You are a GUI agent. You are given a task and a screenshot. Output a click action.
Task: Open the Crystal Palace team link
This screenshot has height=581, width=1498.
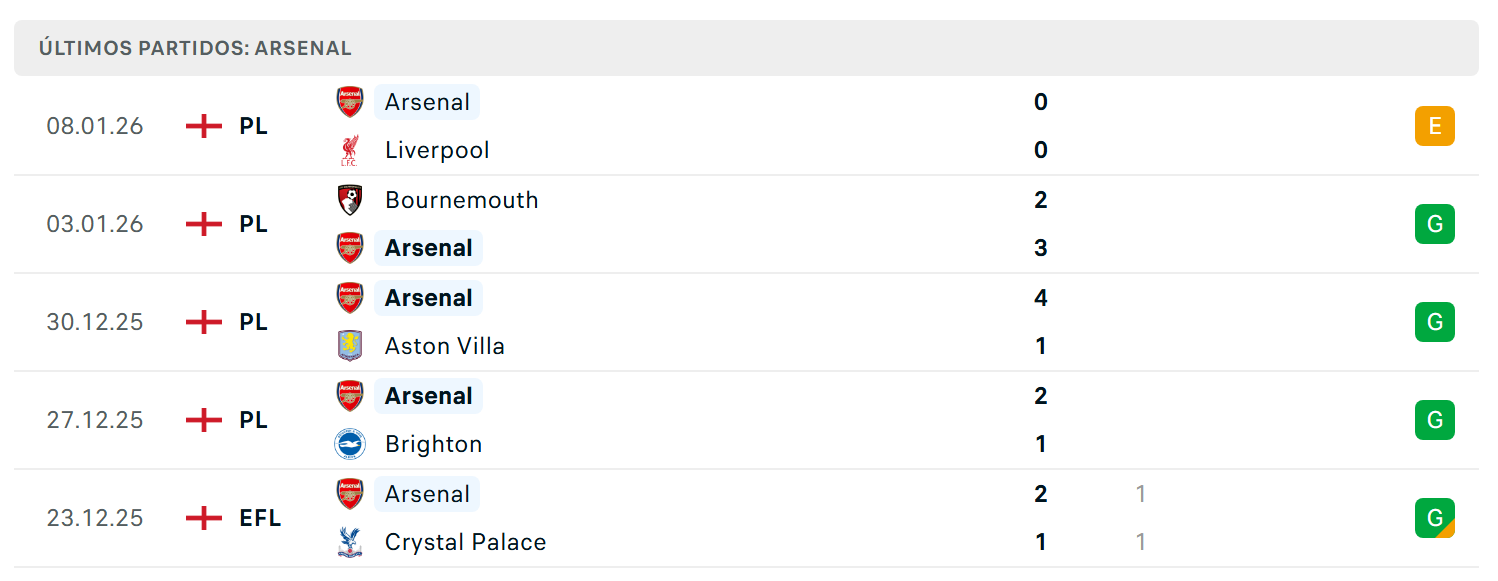(x=466, y=542)
